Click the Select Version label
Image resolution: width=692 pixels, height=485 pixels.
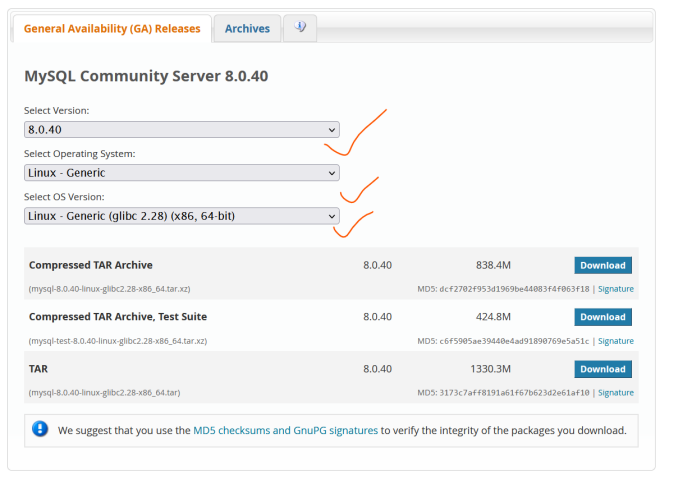coord(56,111)
